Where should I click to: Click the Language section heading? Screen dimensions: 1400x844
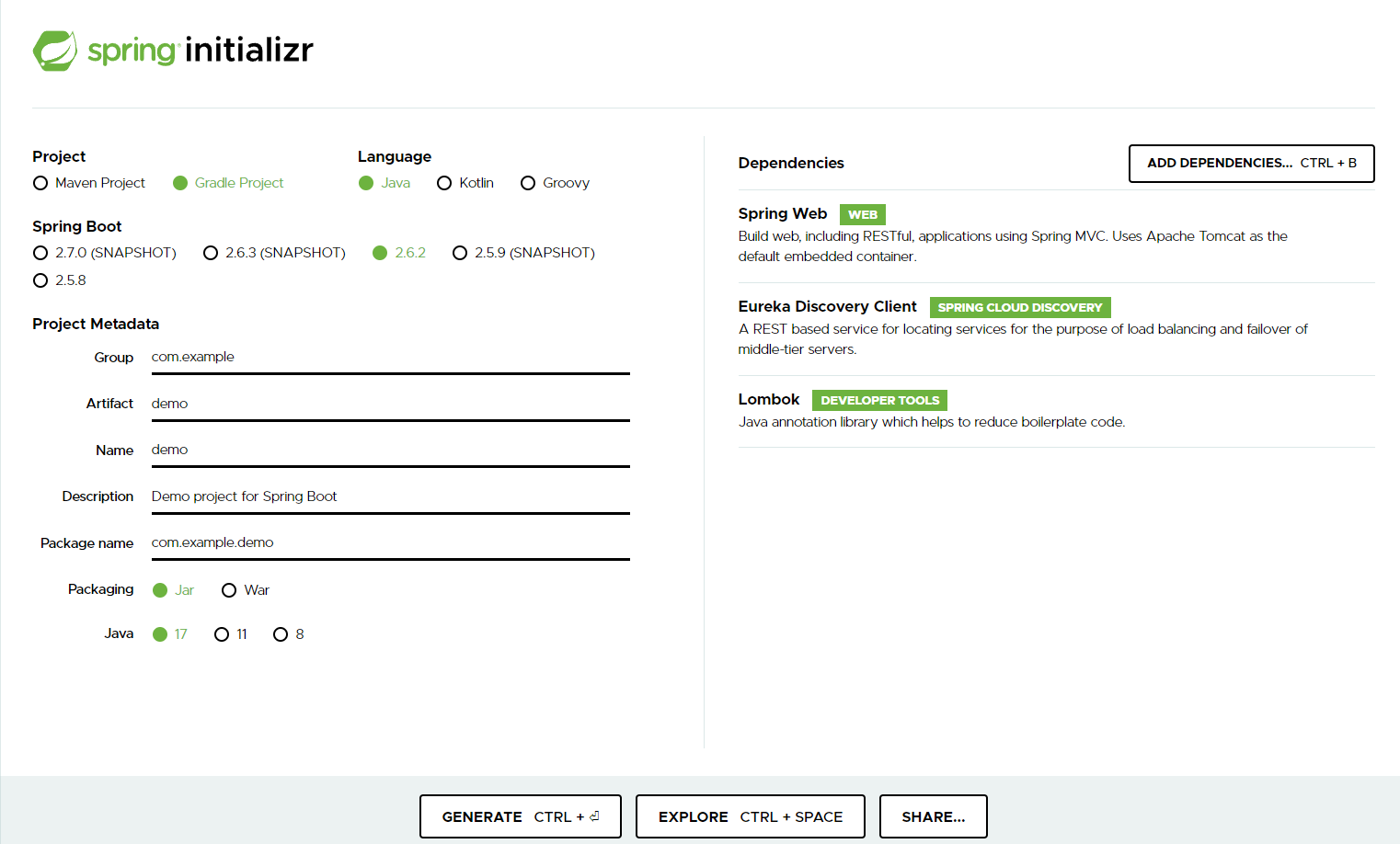395,156
